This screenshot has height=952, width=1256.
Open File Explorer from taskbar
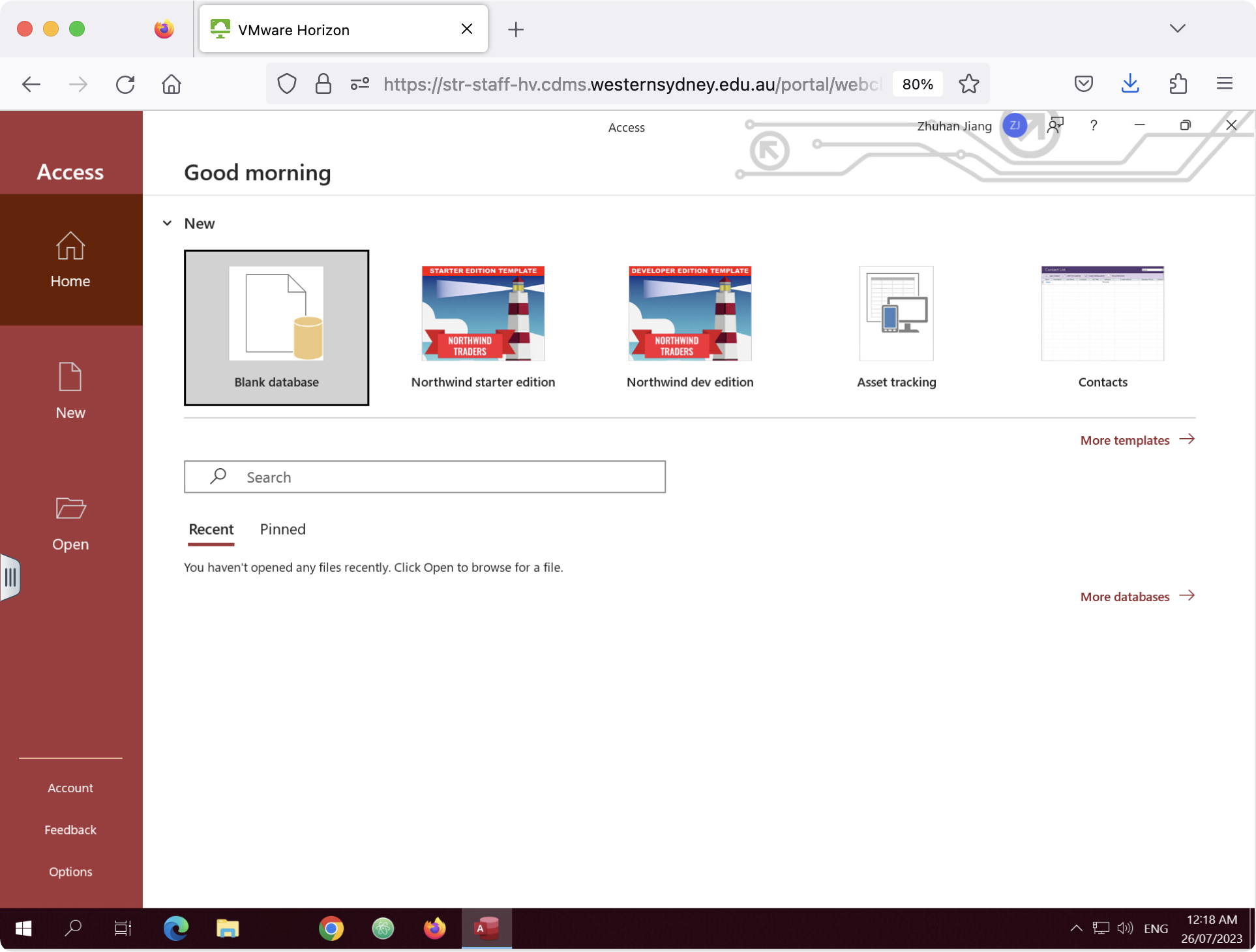coord(228,928)
